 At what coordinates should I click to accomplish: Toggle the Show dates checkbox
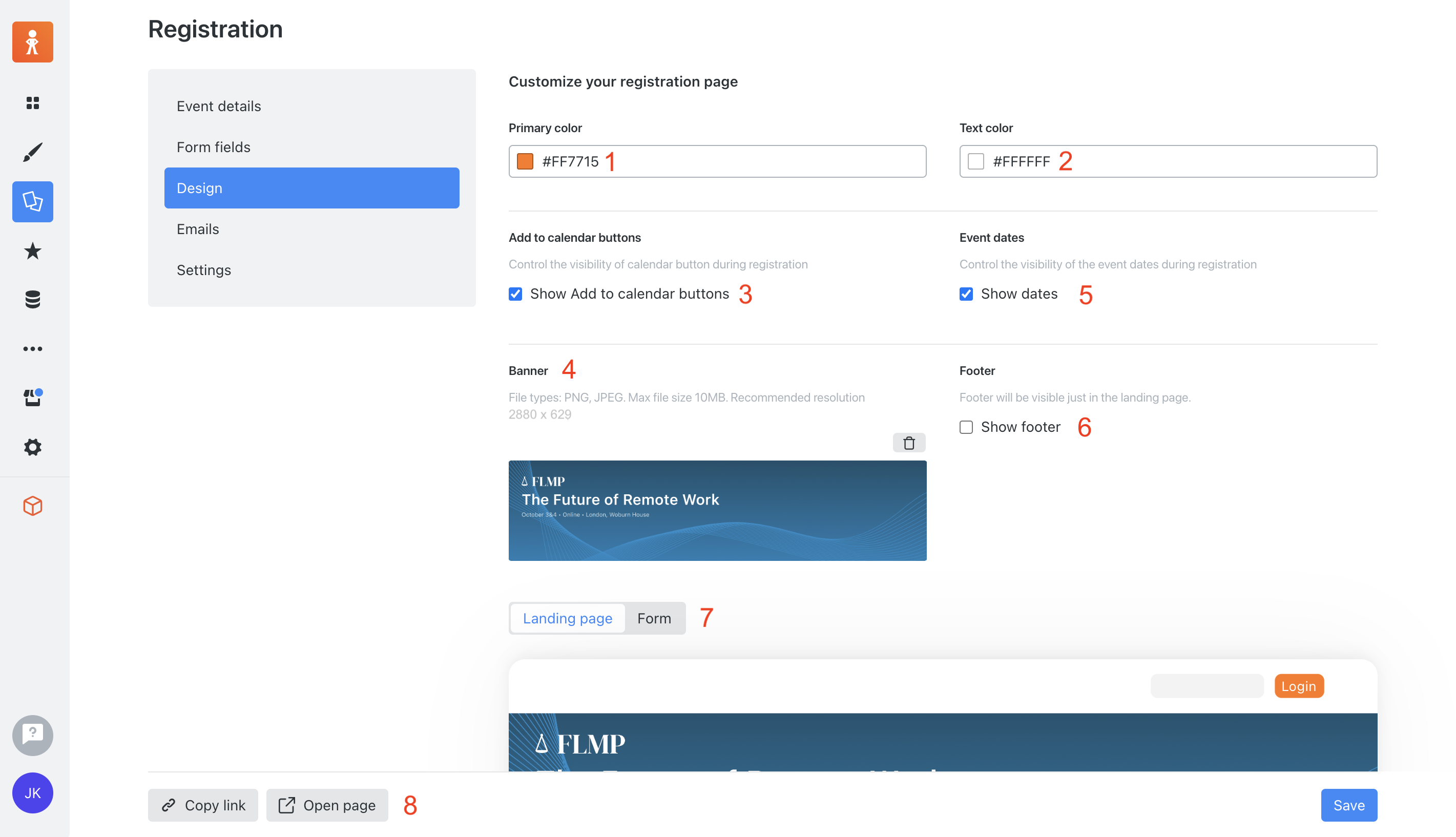tap(966, 295)
